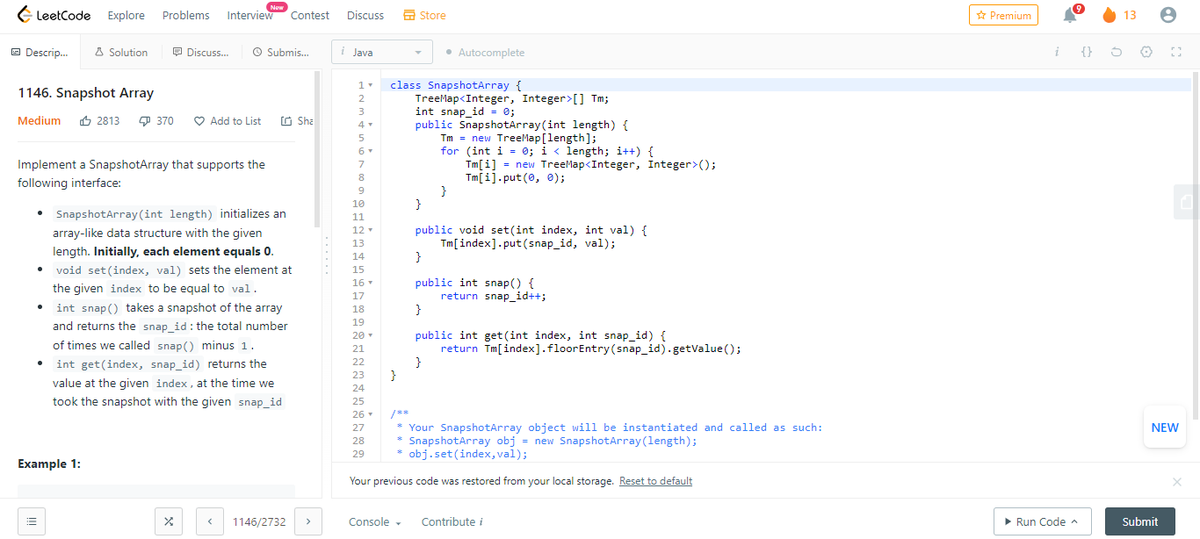Switch to the Submissions tab

pos(281,52)
